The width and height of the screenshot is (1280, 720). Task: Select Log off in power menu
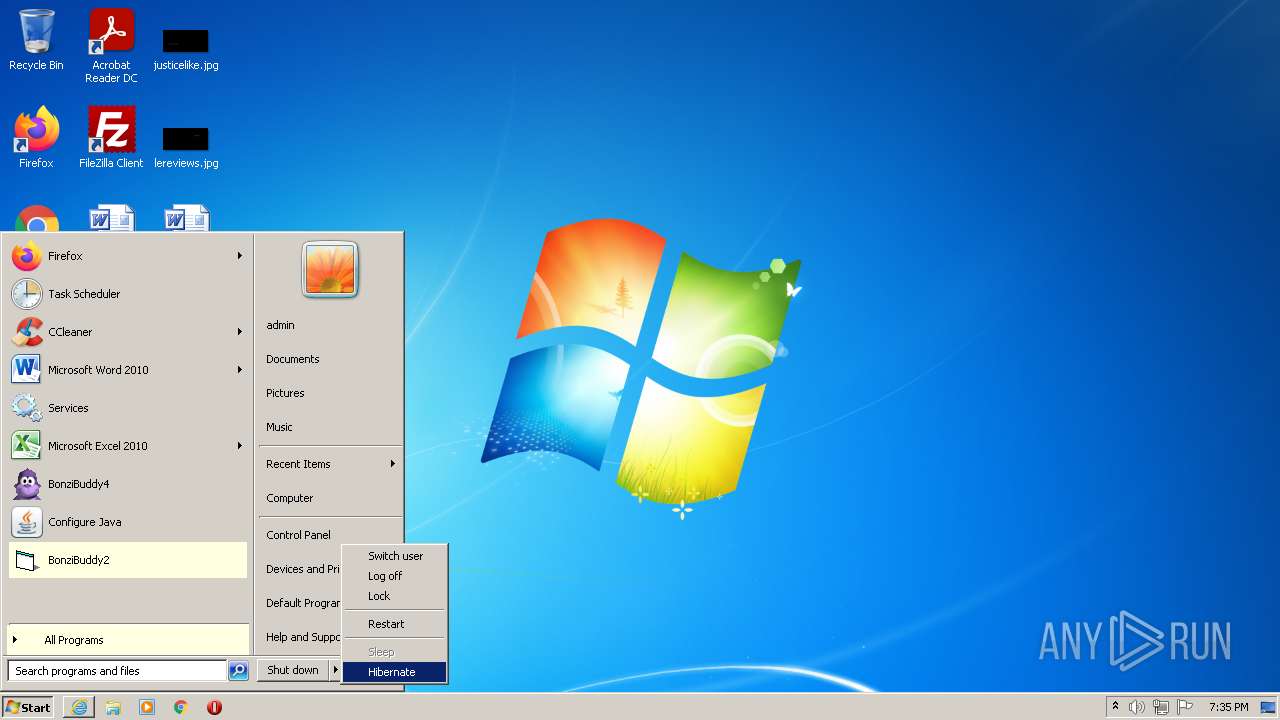(x=394, y=576)
